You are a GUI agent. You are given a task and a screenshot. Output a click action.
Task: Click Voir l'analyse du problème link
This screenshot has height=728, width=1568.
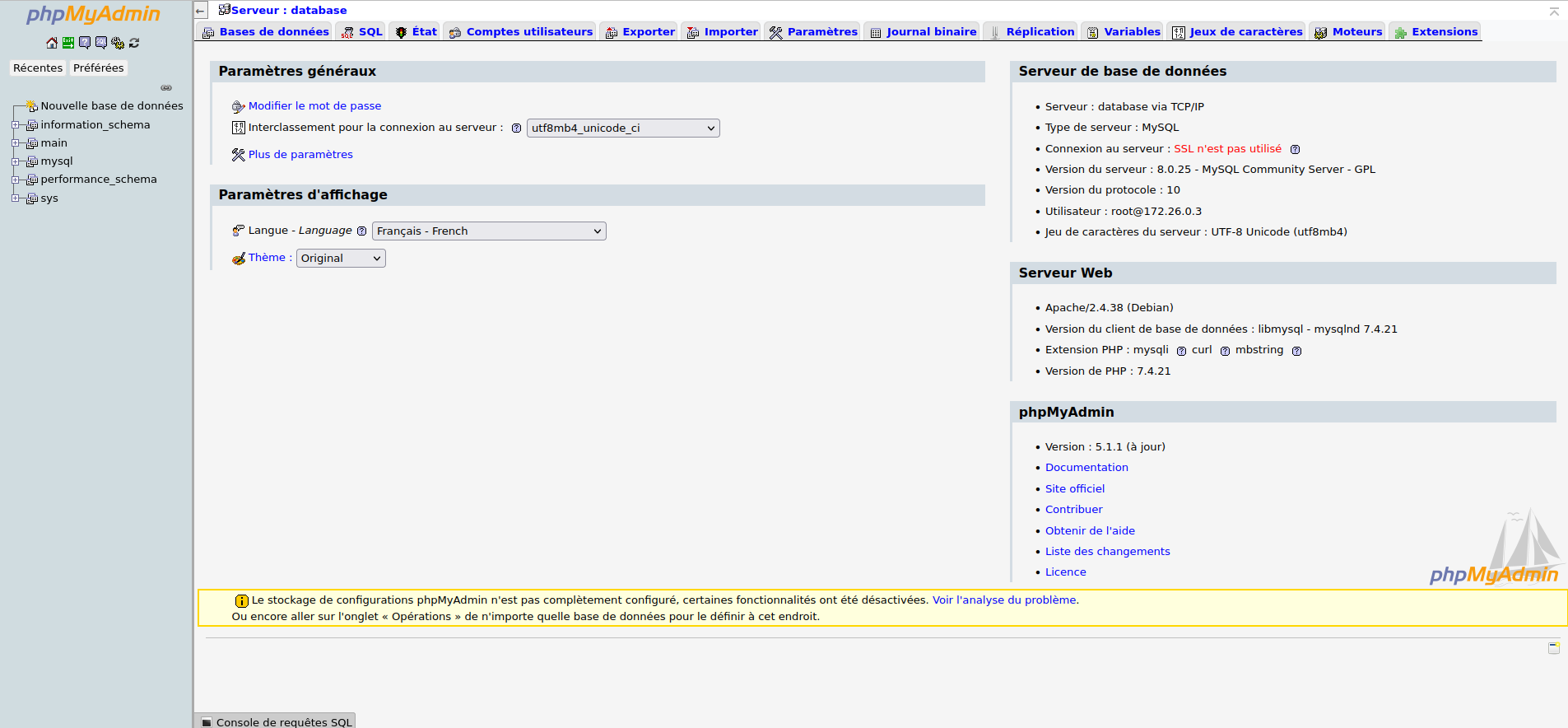pyautogui.click(x=1003, y=600)
